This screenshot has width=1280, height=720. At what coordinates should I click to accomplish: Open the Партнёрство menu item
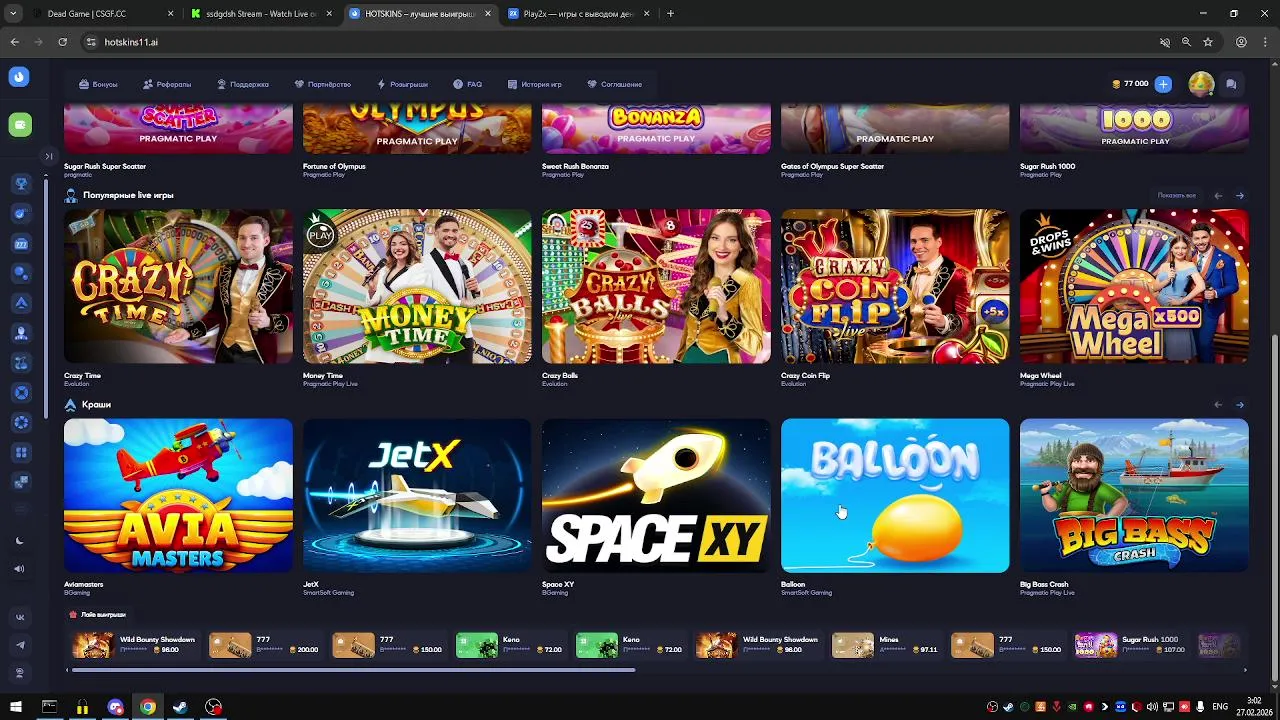[322, 84]
